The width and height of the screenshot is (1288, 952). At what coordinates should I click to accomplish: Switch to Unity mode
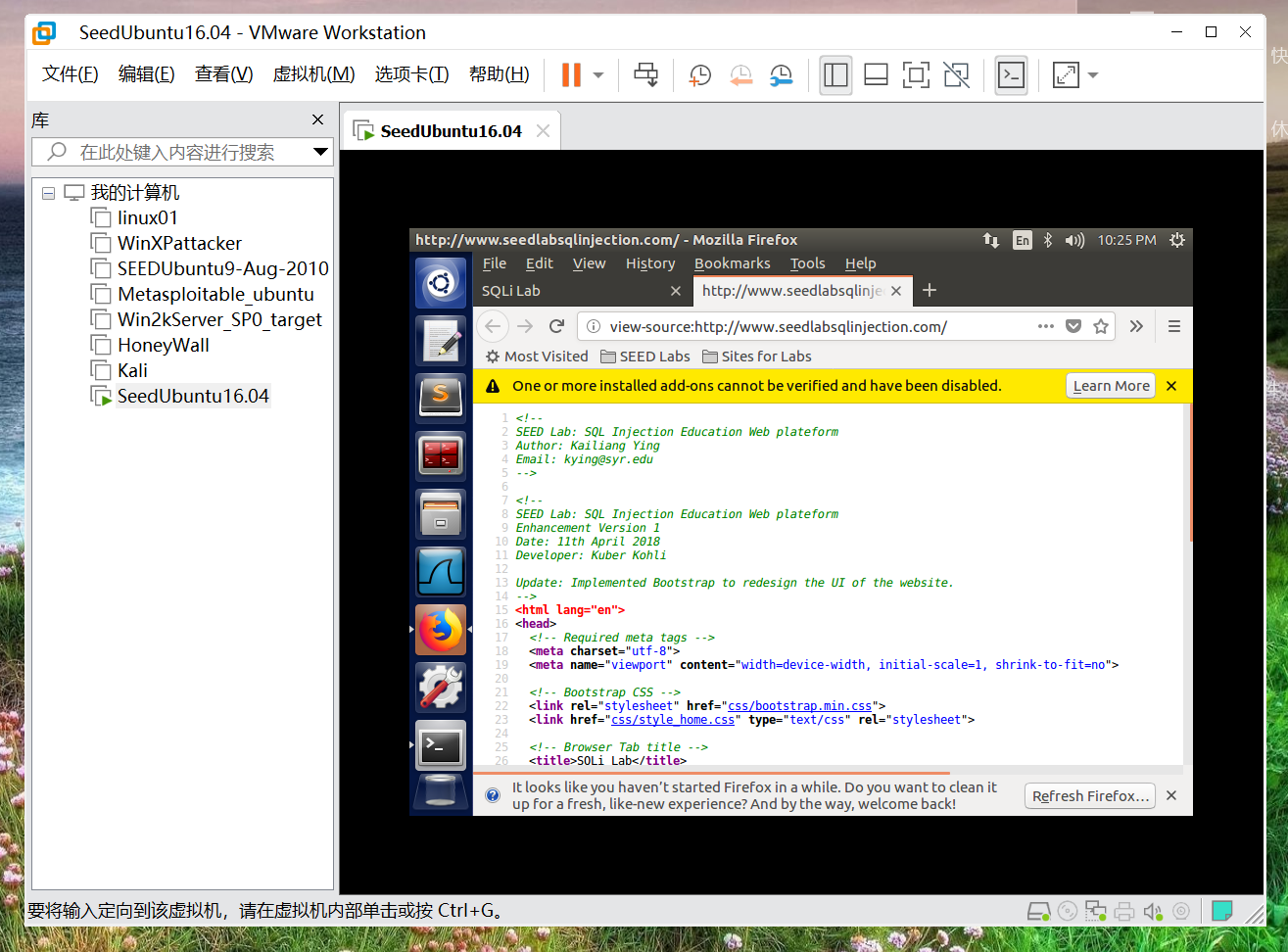coord(956,74)
